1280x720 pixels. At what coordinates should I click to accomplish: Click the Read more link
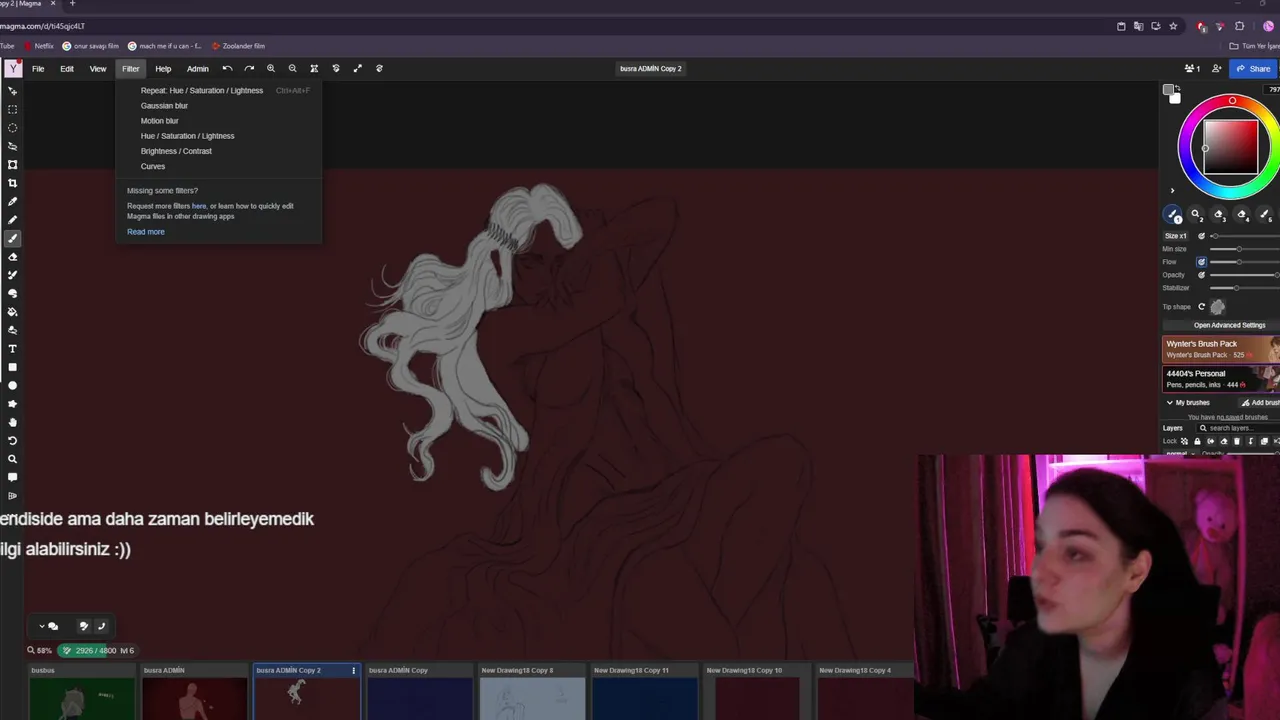tap(146, 232)
